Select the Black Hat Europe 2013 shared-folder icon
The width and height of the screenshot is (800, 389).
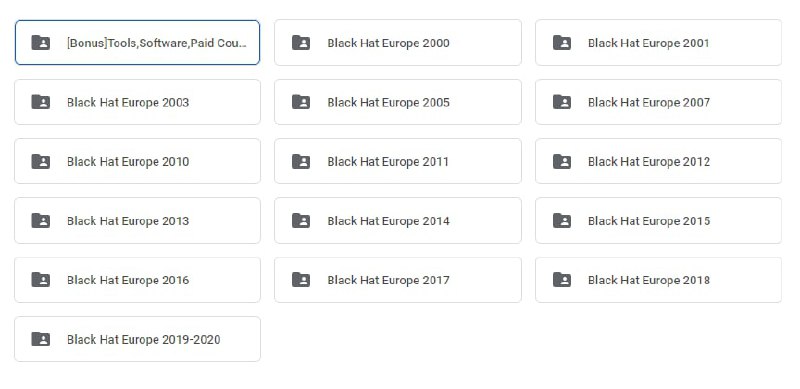coord(41,221)
